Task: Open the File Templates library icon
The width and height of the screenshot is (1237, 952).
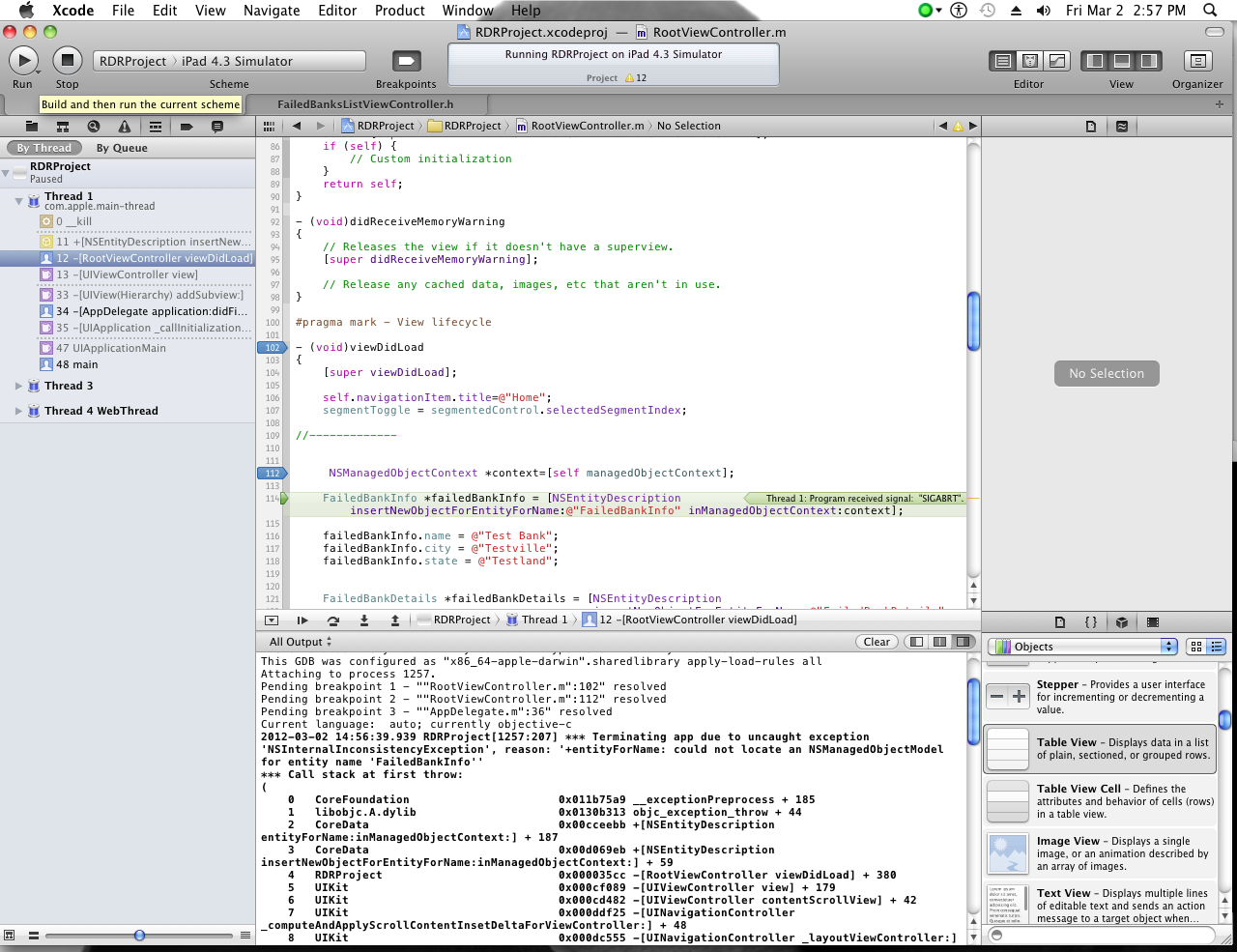Action: coord(1060,622)
